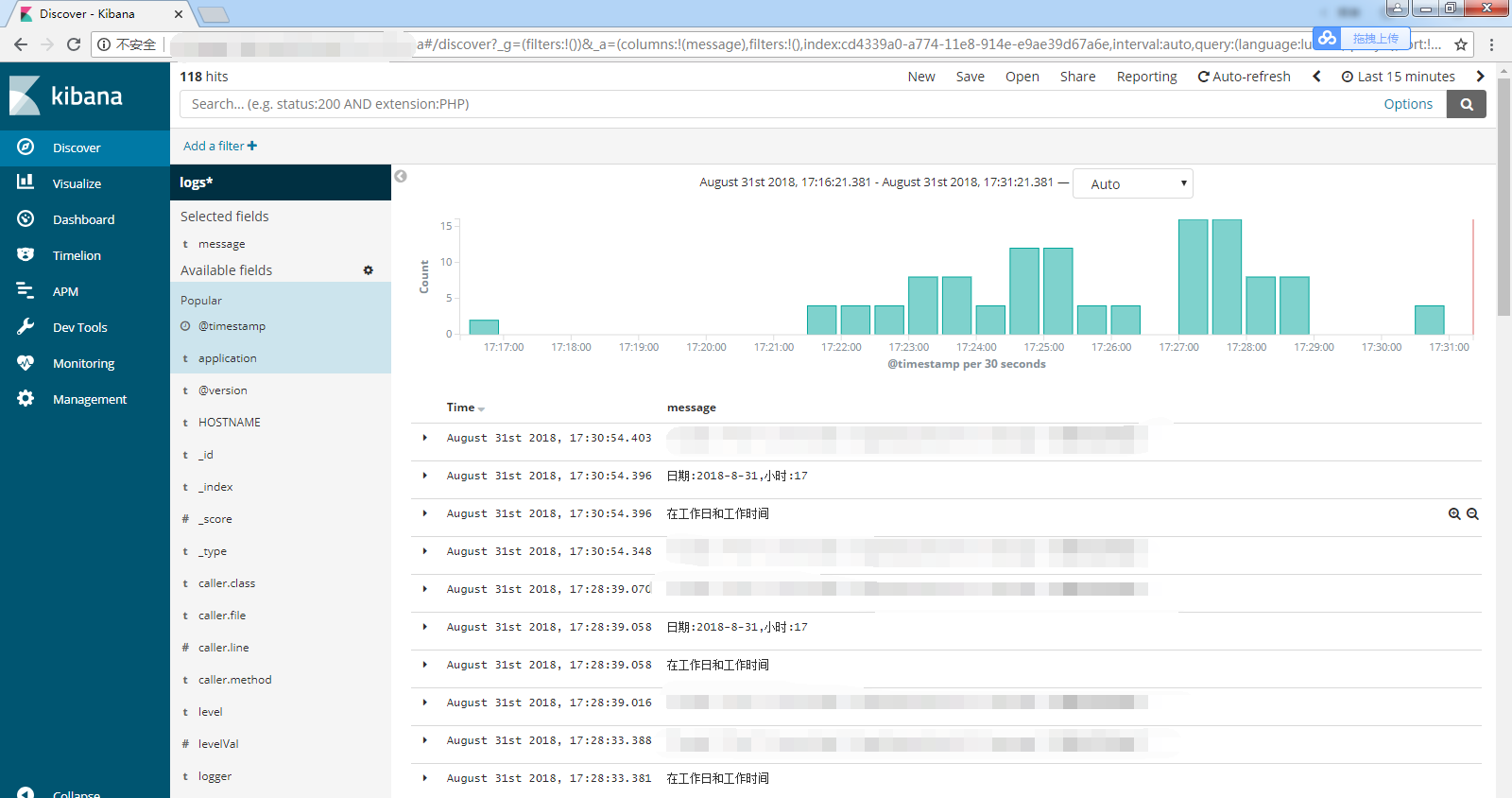This screenshot has height=798, width=1512.
Task: Open available fields settings gear
Action: (369, 270)
